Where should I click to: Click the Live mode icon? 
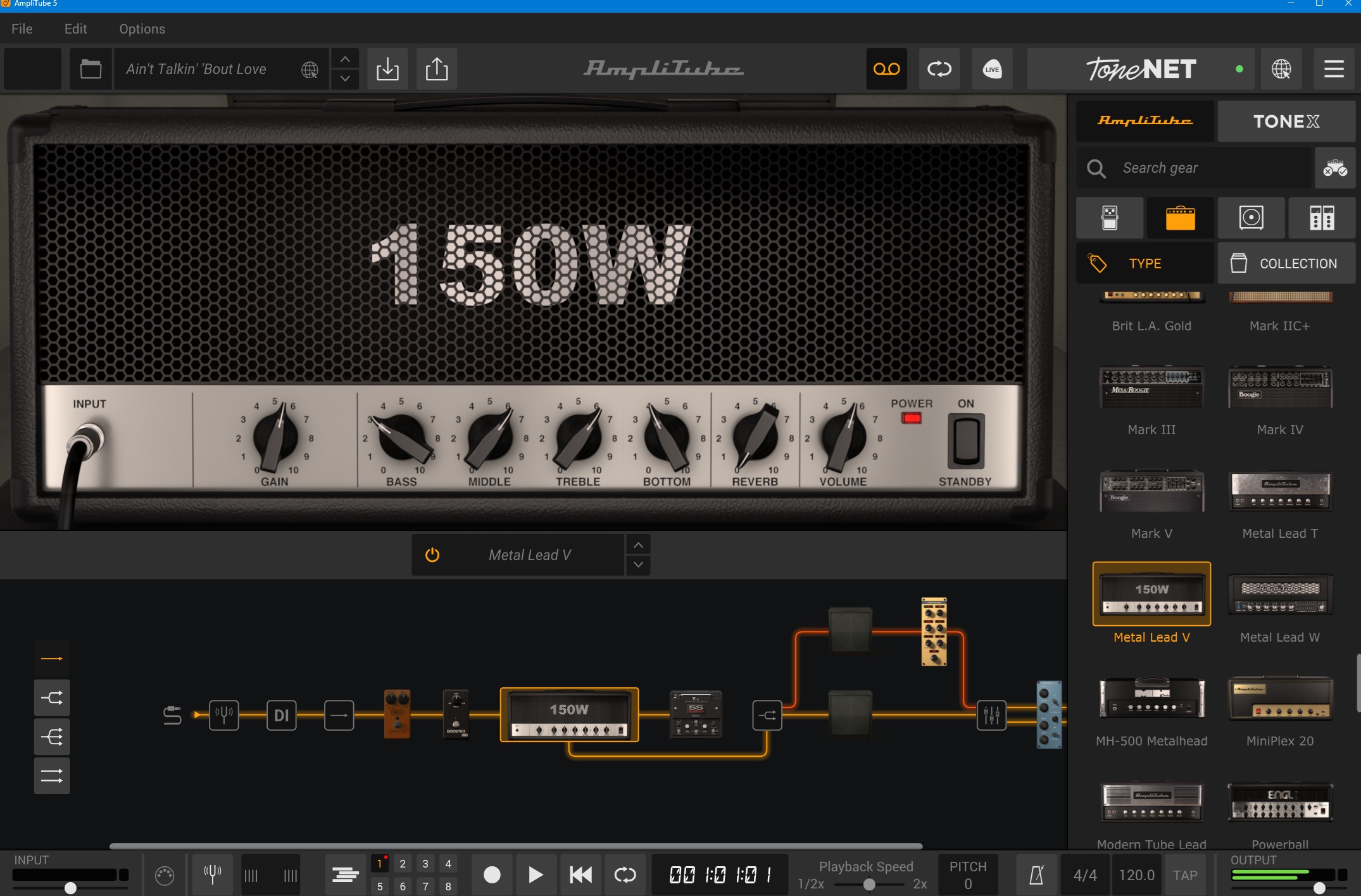pos(992,69)
